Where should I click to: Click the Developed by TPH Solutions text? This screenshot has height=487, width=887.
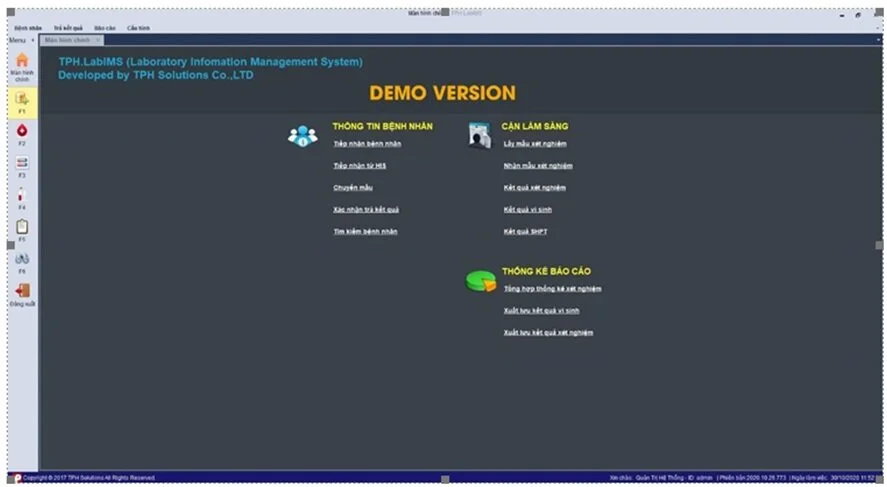pos(156,75)
